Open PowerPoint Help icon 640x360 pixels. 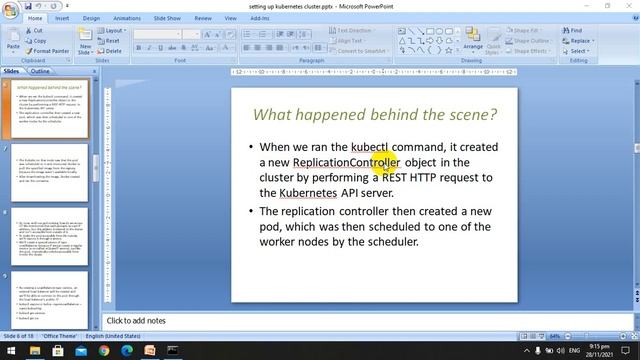pyautogui.click(x=635, y=18)
